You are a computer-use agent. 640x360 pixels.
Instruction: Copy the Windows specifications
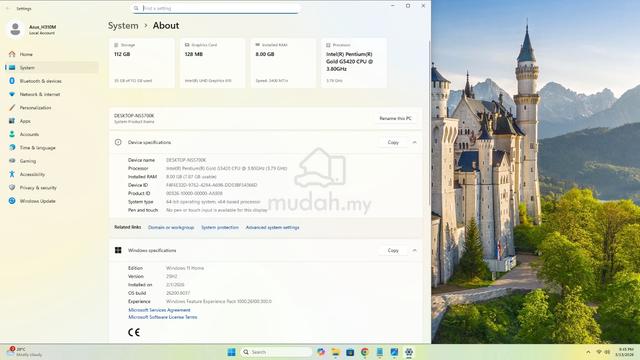coord(393,250)
